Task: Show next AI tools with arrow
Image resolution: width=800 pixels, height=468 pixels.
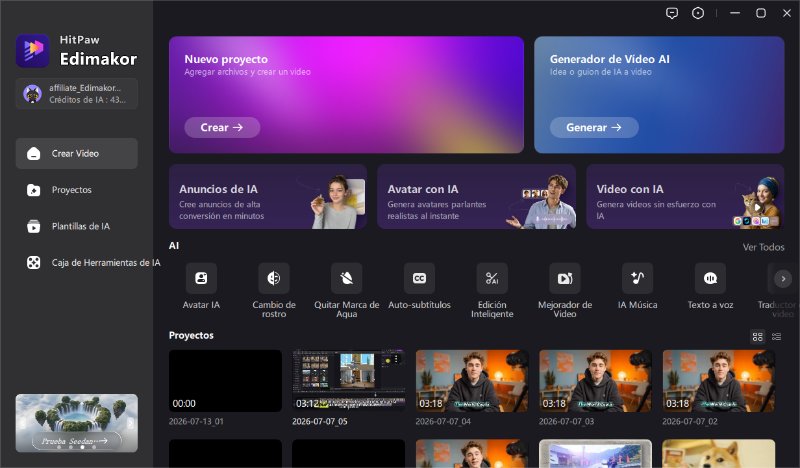Action: click(783, 279)
